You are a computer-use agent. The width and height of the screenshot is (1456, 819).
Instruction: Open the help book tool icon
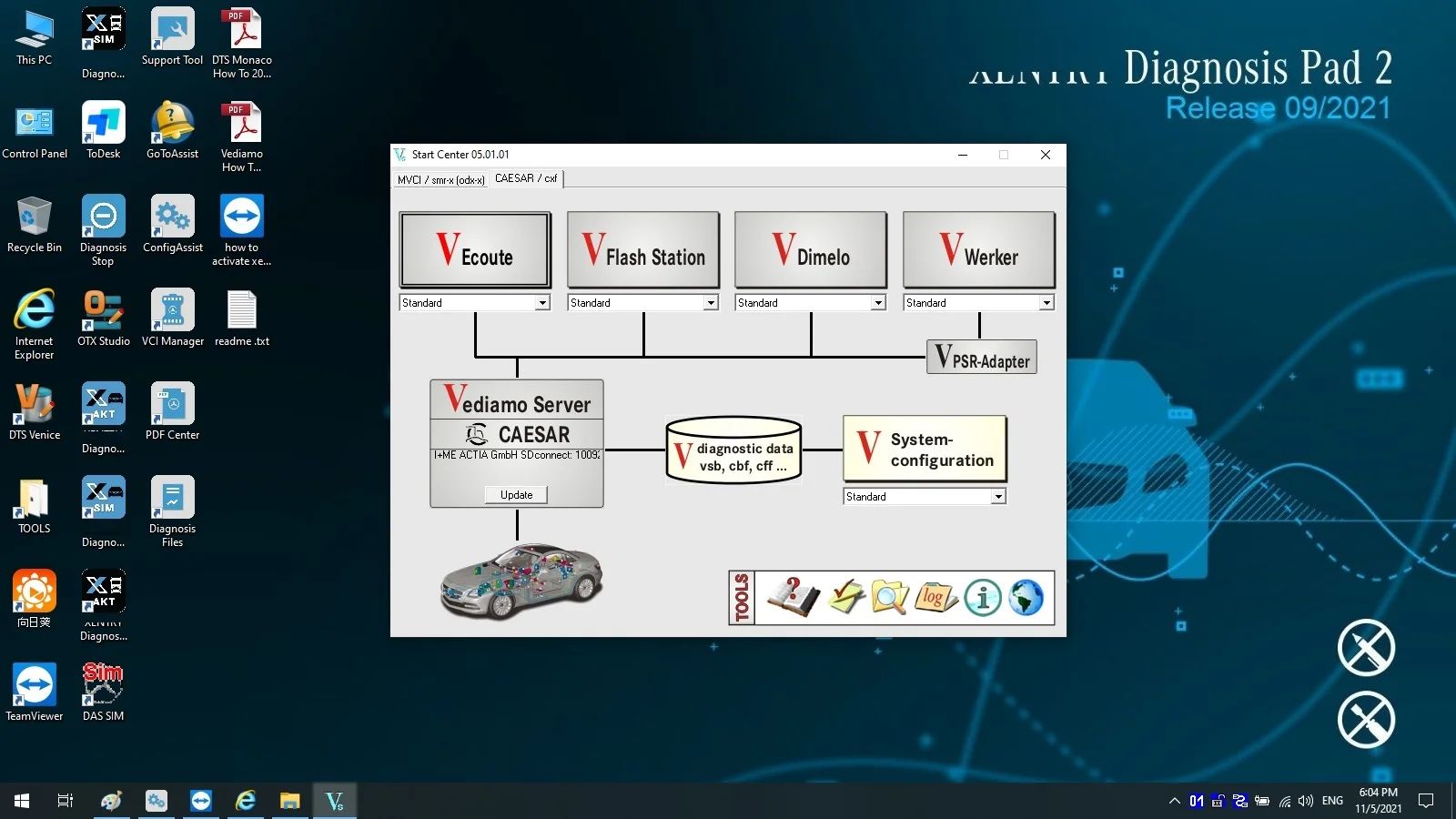coord(793,598)
